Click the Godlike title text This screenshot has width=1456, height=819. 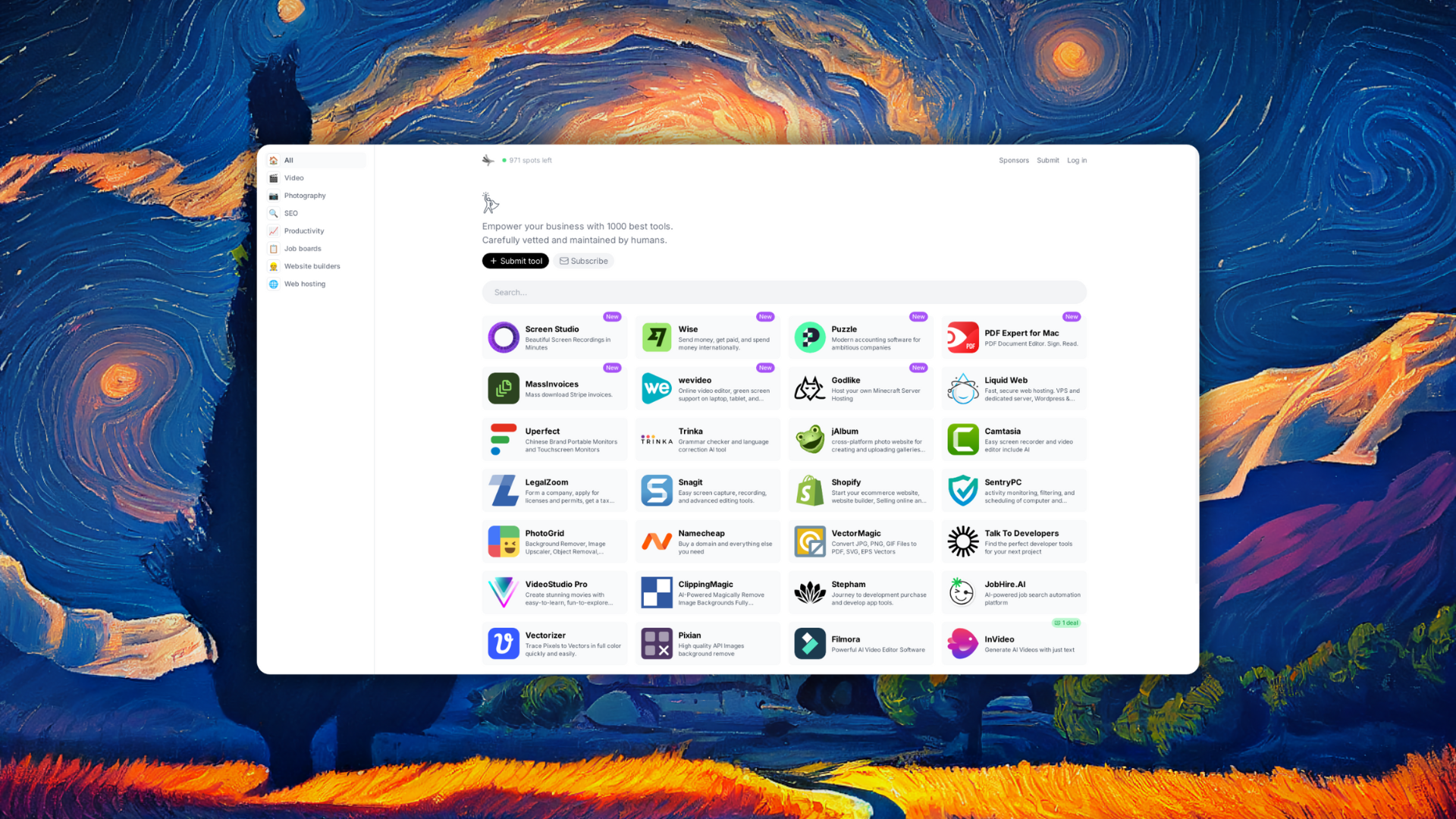pos(846,380)
